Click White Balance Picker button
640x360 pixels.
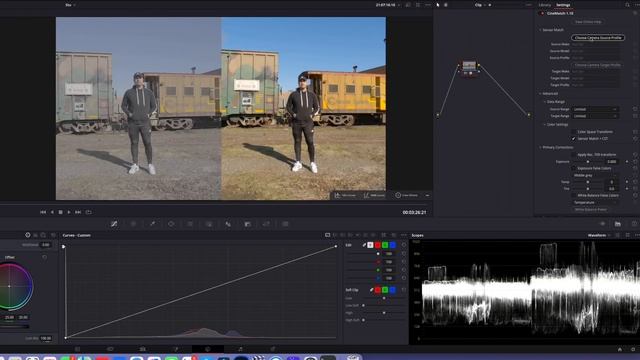(x=591, y=209)
